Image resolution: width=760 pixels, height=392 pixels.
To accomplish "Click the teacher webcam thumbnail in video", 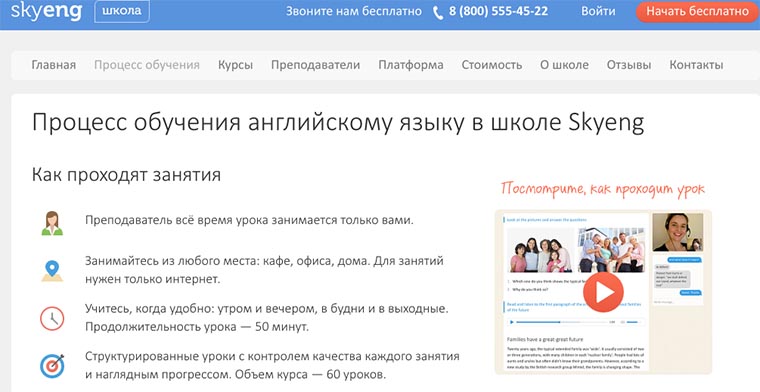I will pos(678,232).
